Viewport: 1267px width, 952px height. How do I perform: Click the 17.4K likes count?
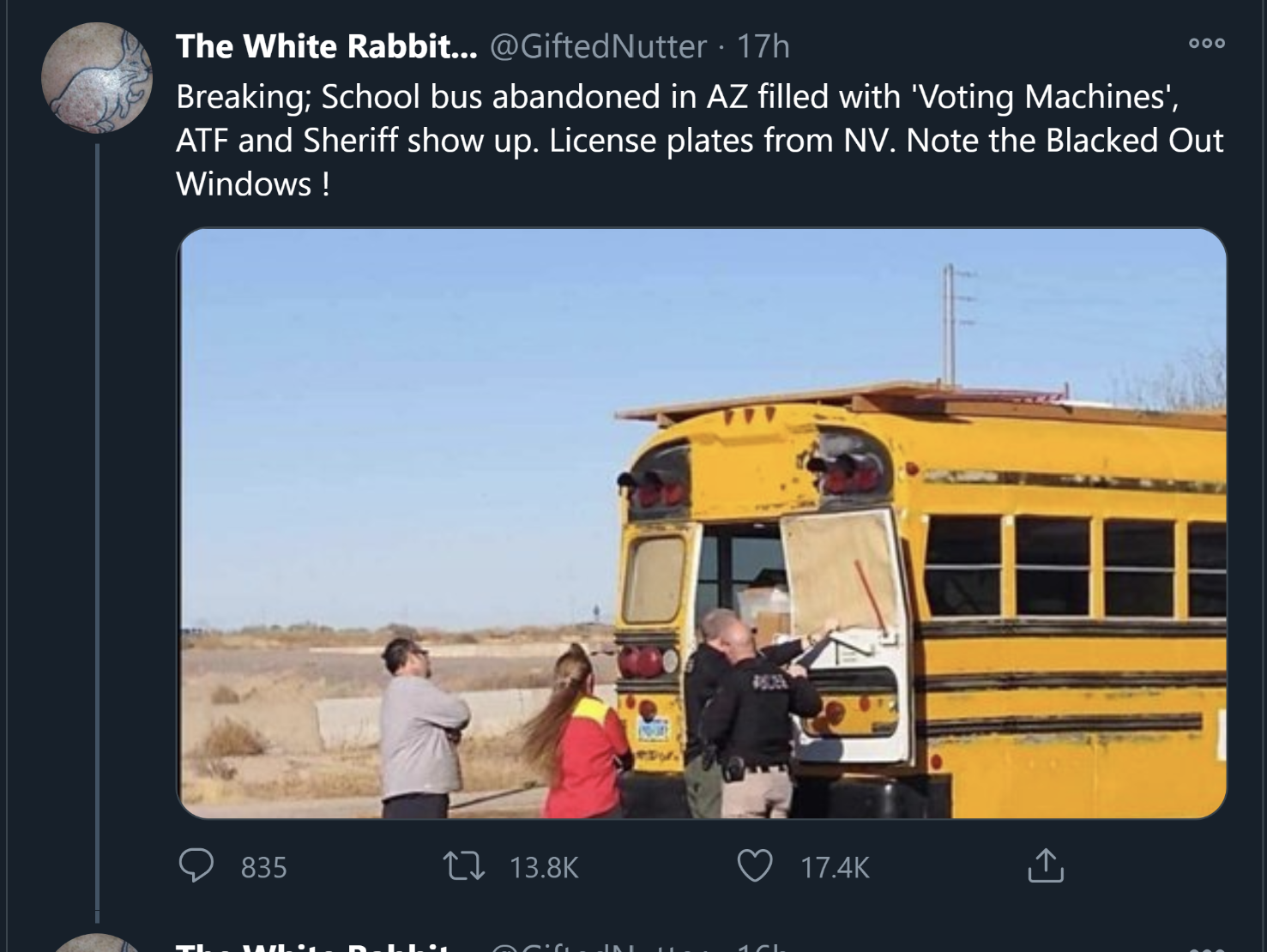point(835,868)
